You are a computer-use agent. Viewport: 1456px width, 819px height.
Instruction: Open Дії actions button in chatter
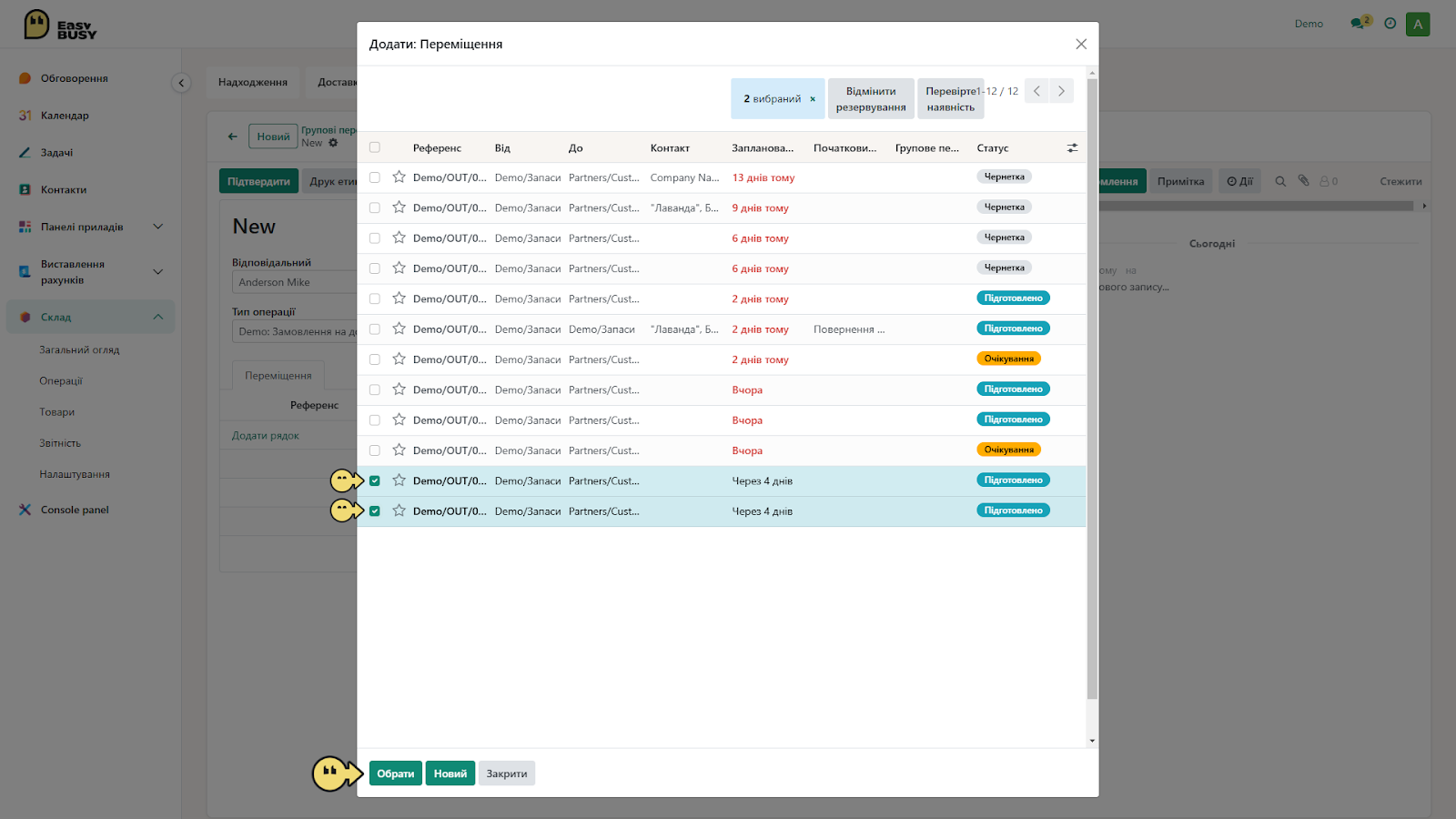(x=1239, y=181)
